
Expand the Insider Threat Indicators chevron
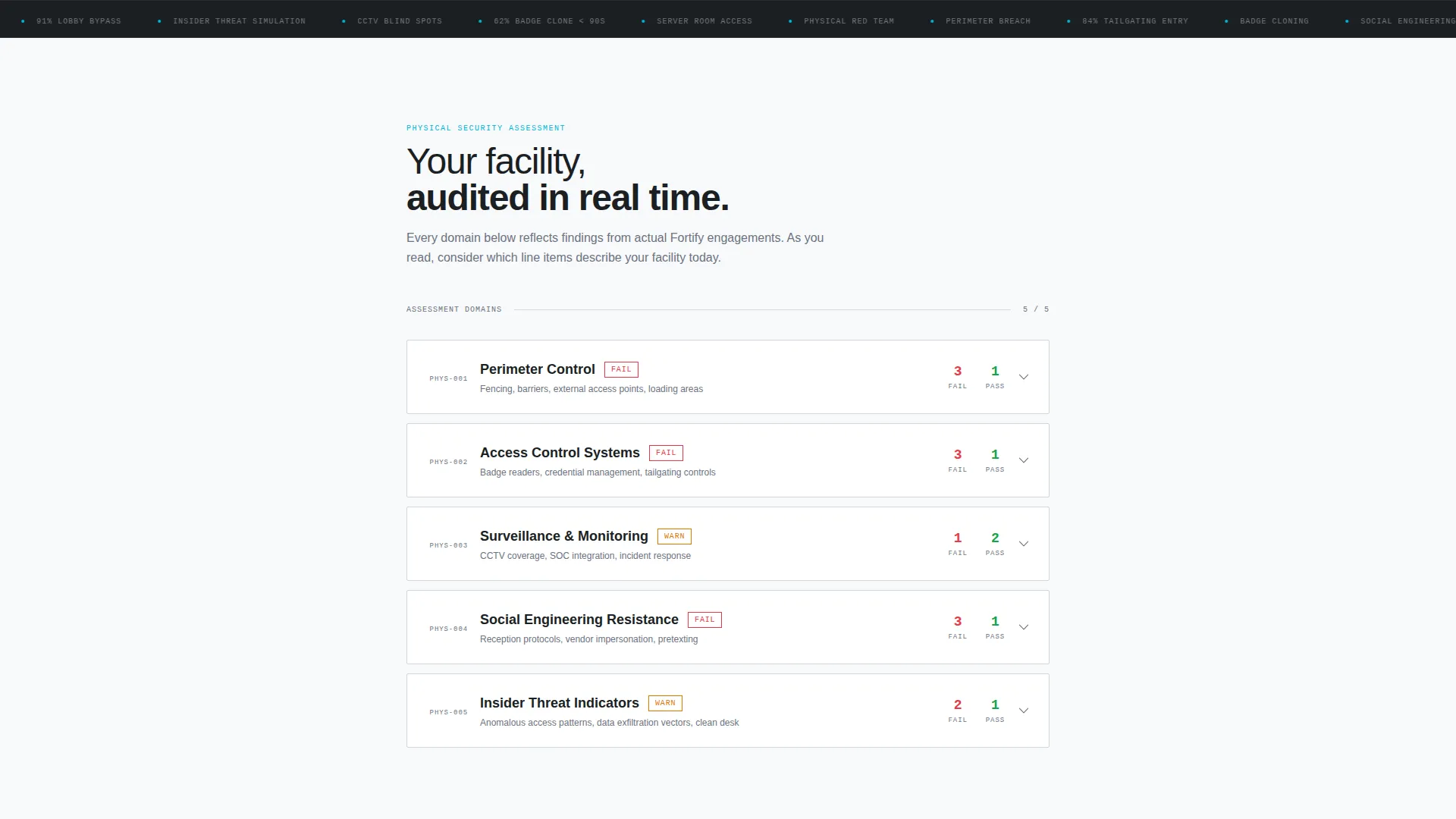tap(1024, 711)
